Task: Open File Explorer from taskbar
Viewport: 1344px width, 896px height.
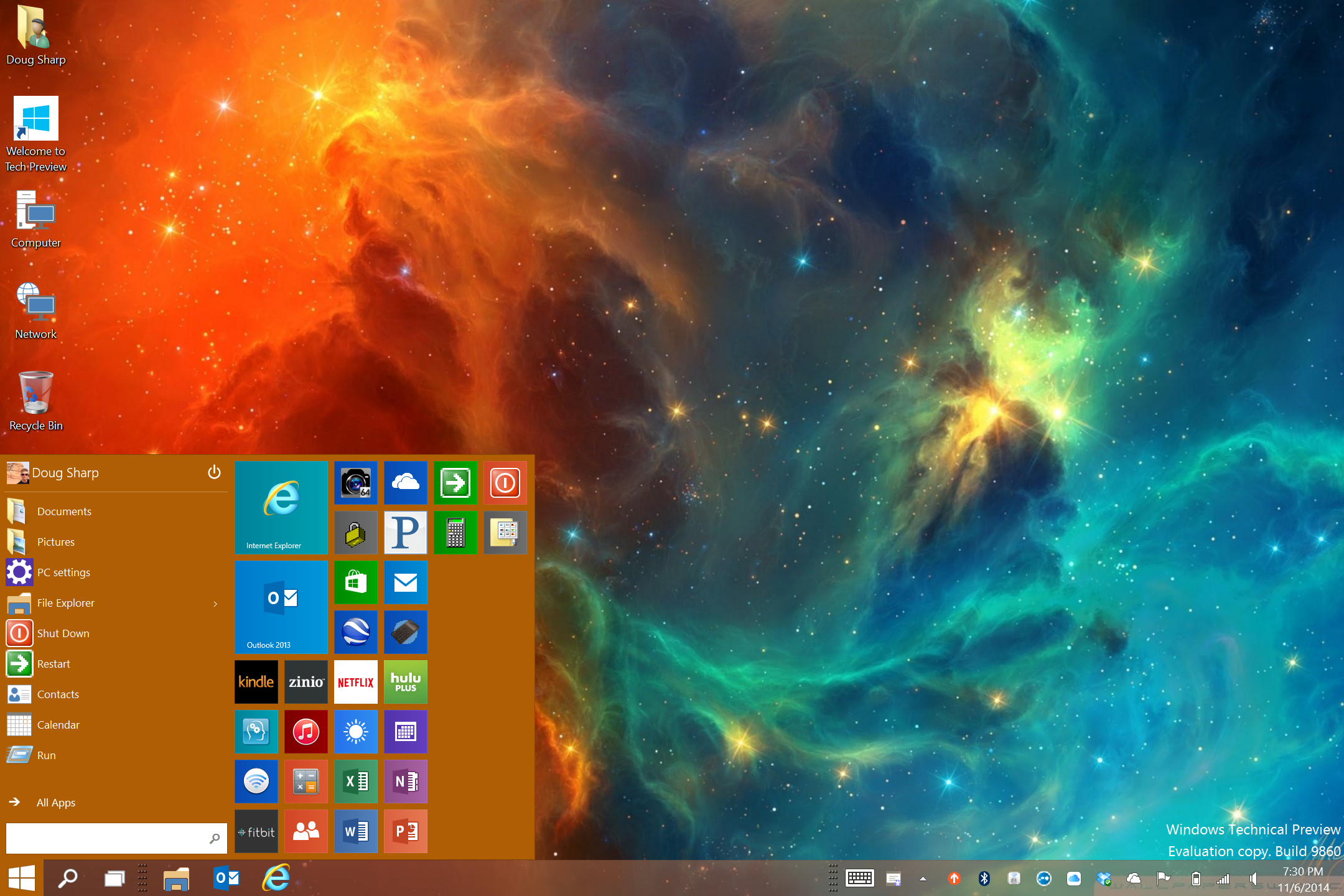Action: [176, 878]
